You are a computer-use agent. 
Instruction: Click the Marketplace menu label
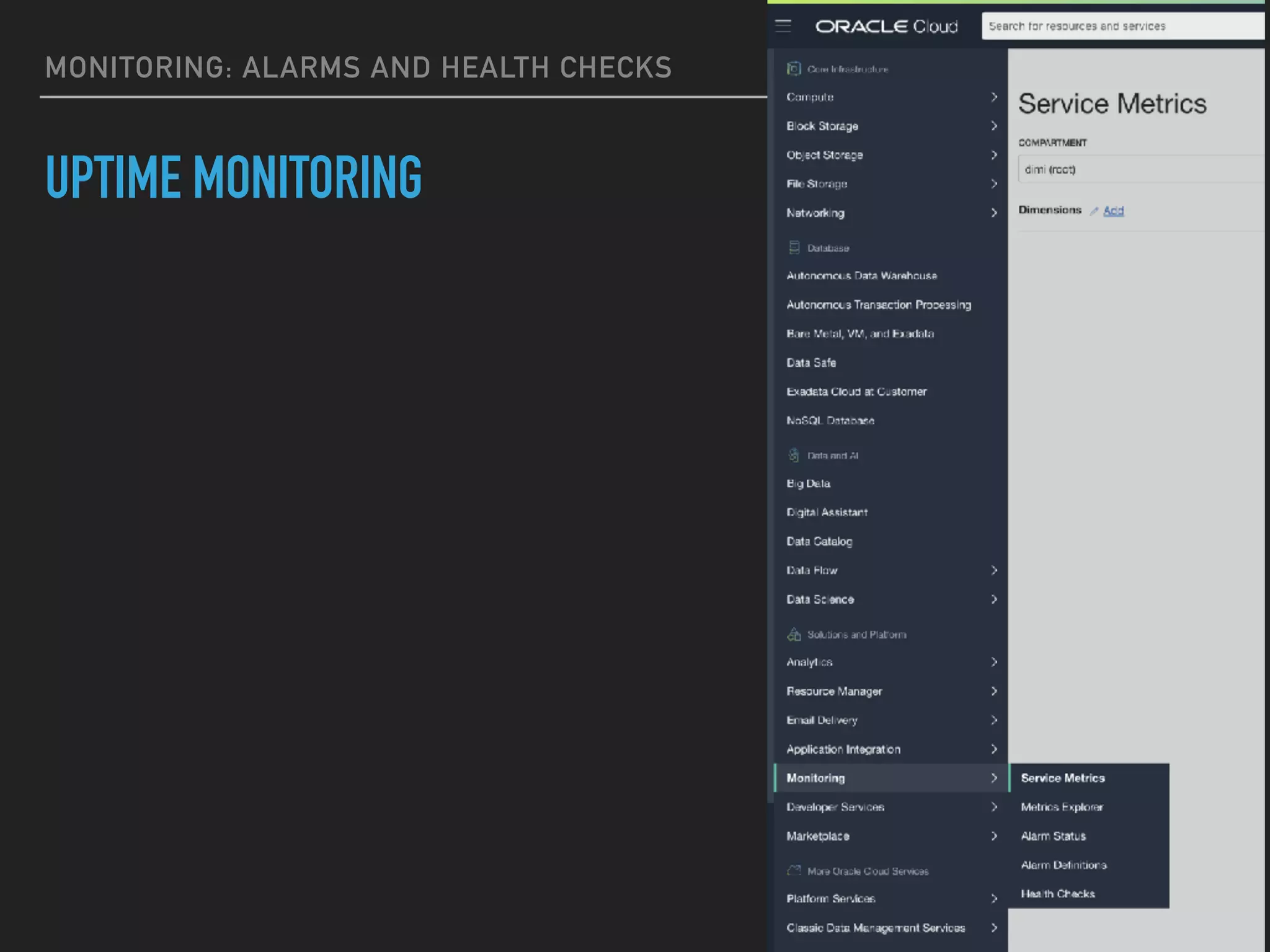(x=818, y=836)
